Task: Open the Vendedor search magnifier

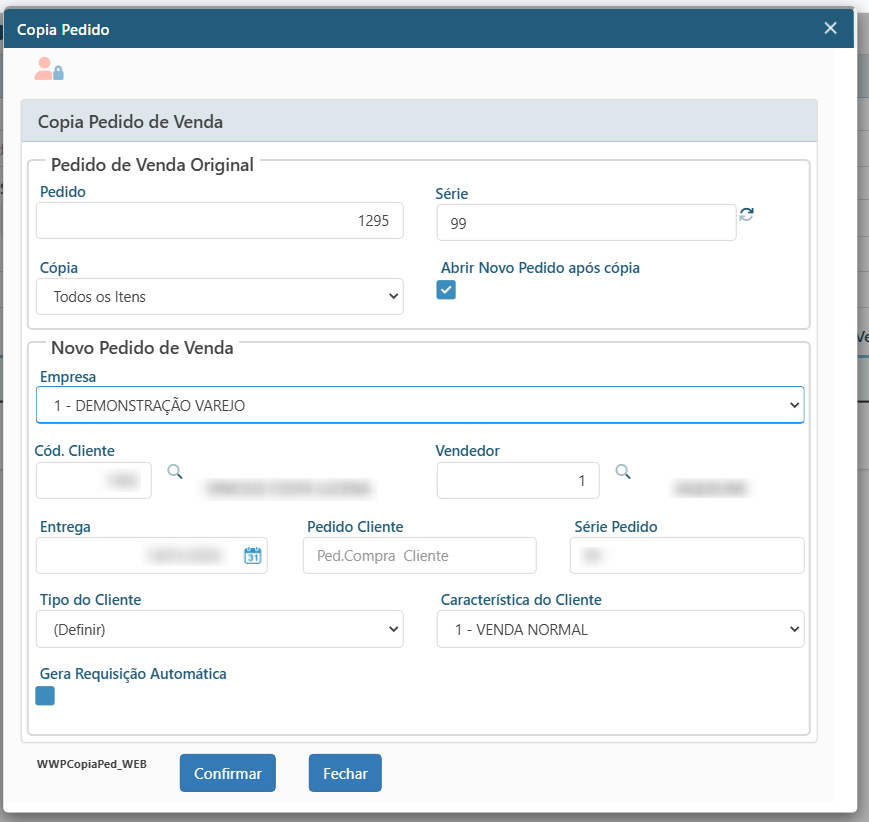Action: (623, 472)
